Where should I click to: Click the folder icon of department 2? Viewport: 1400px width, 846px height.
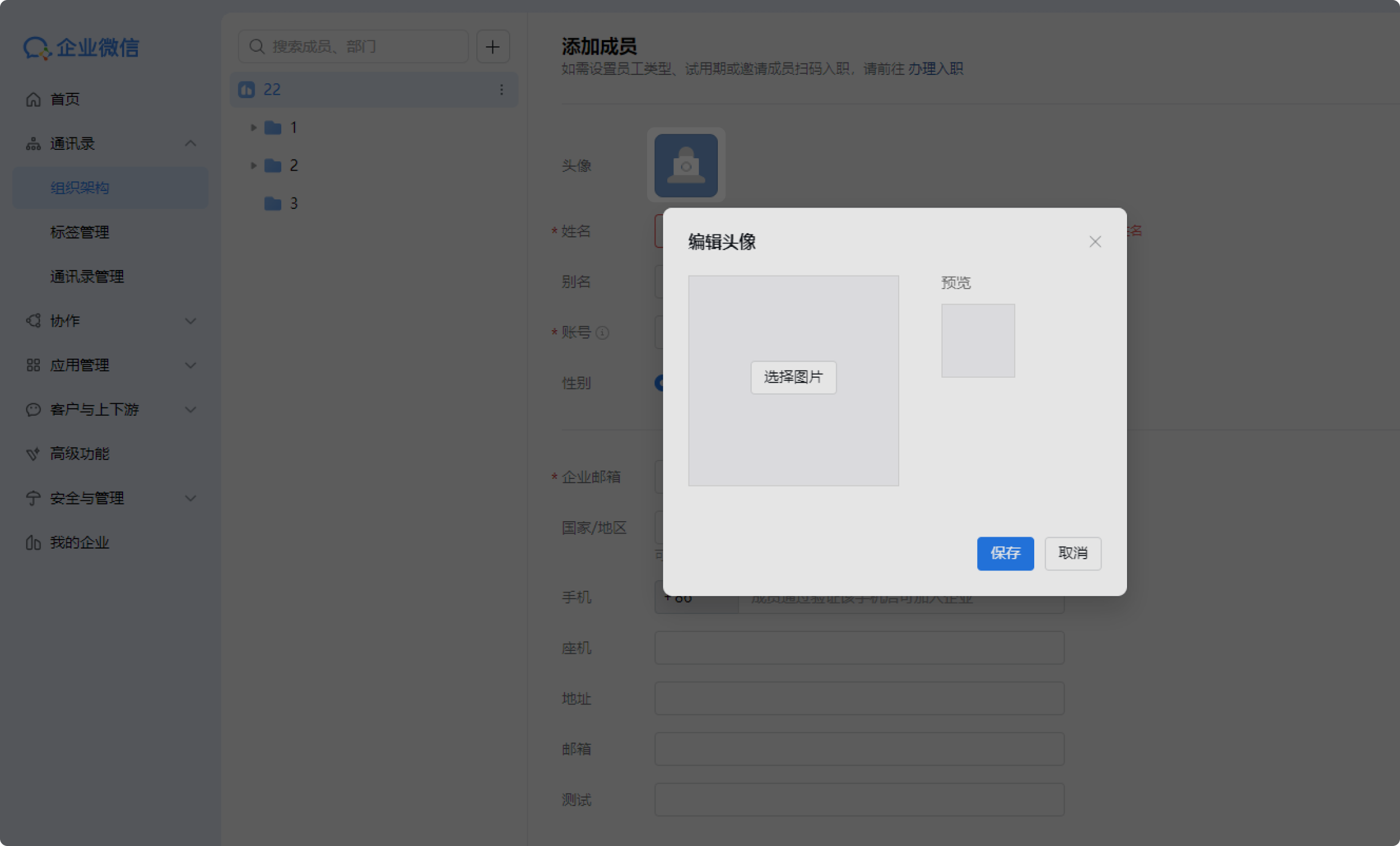click(273, 165)
